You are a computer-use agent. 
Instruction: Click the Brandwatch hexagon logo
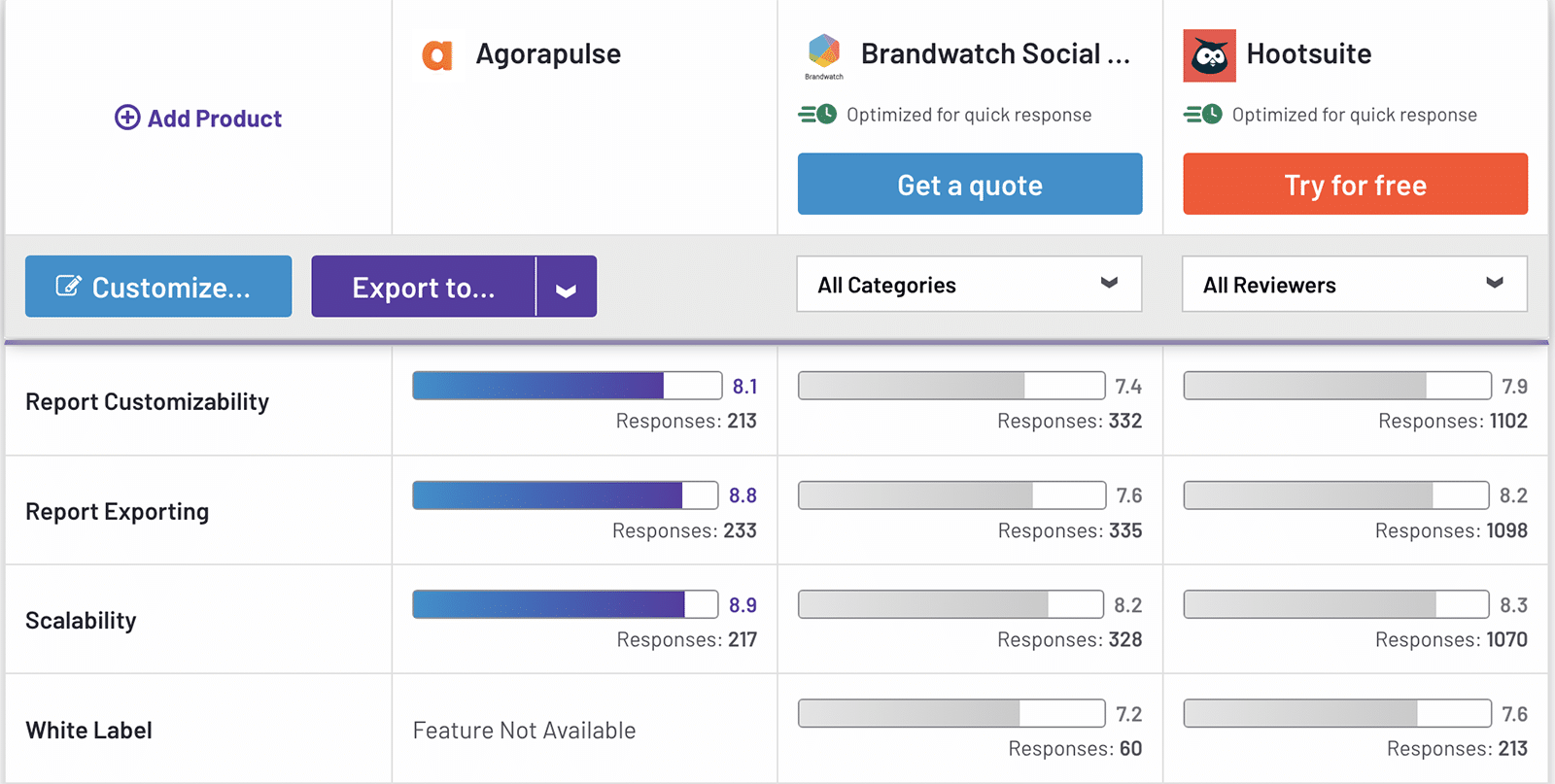[824, 51]
